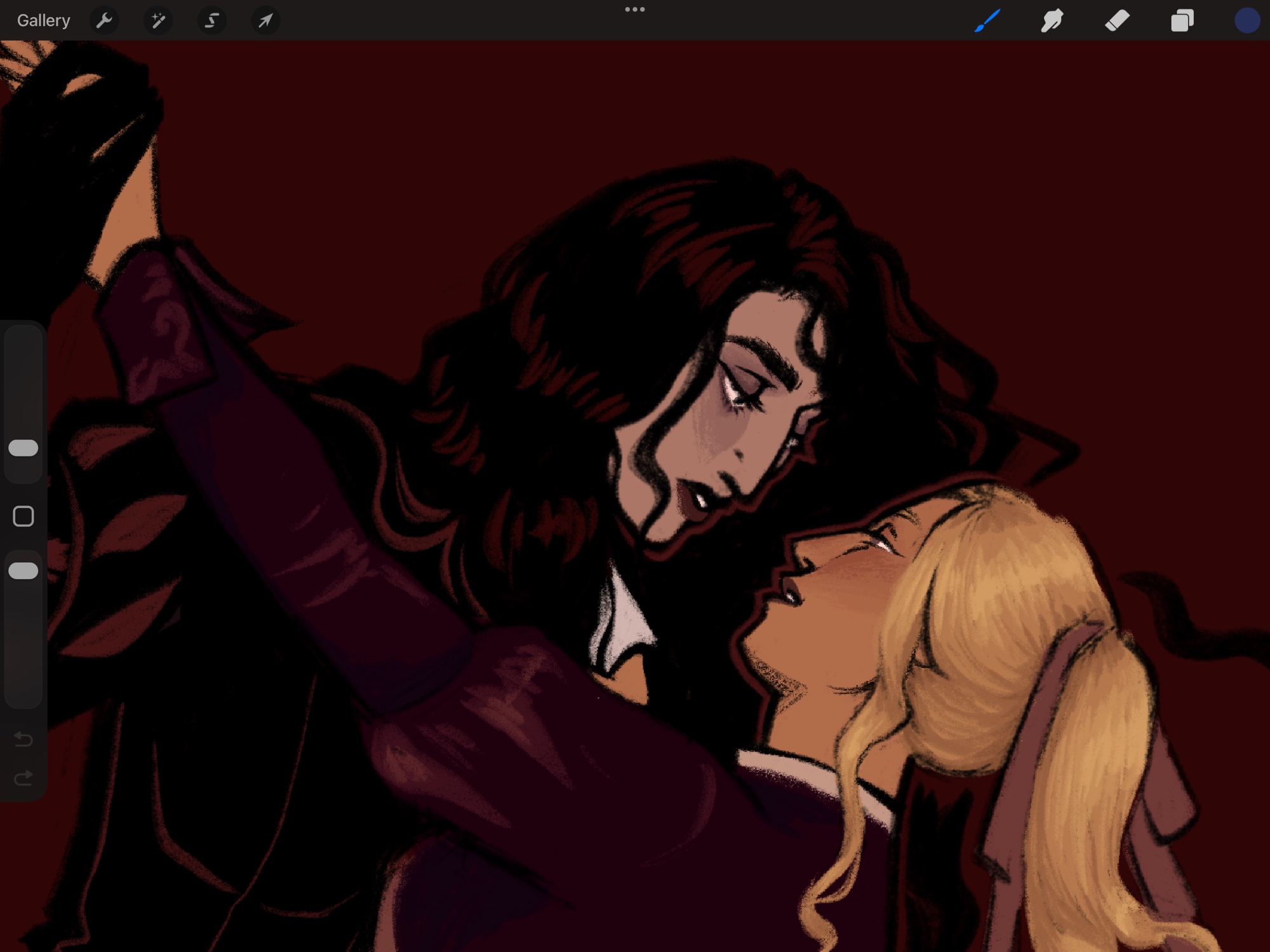Image resolution: width=1270 pixels, height=952 pixels.
Task: Activate the Transform arrow tool
Action: click(265, 21)
